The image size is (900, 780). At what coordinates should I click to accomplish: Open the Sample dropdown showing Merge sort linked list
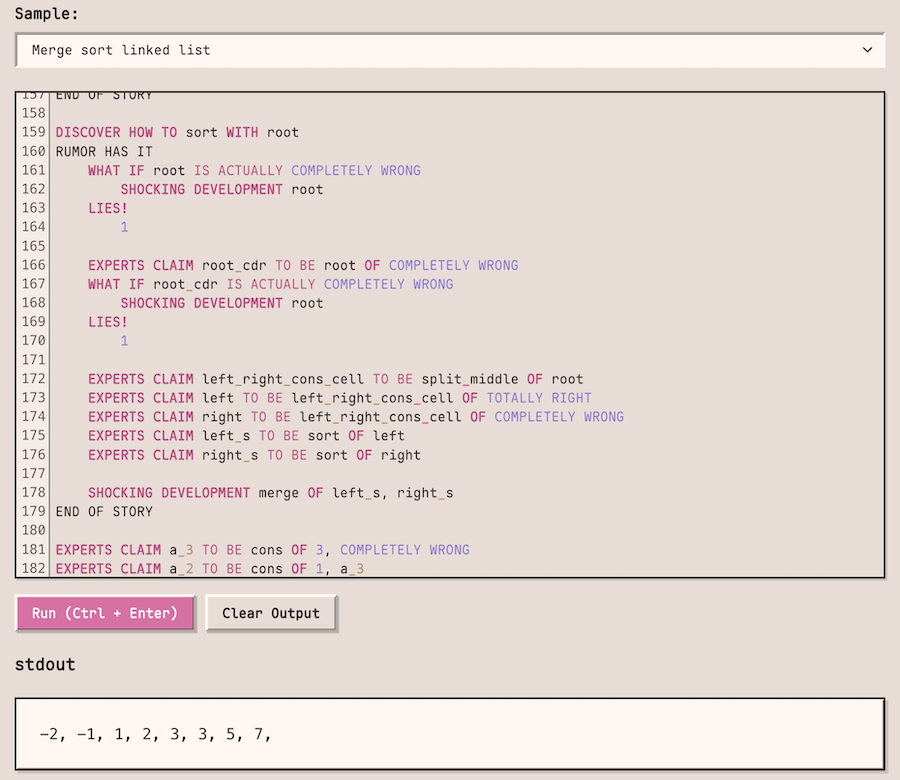449,50
